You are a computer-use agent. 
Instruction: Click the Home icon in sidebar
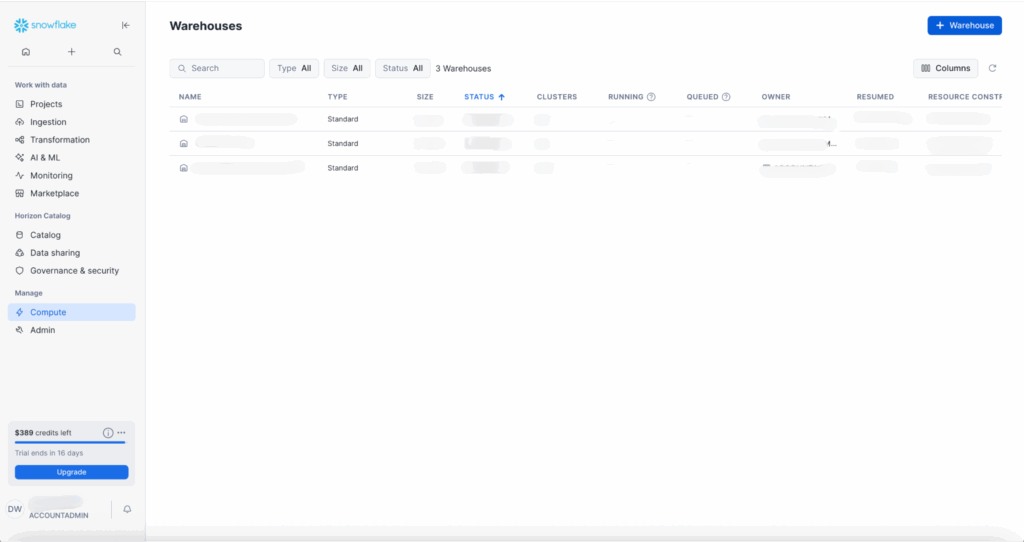pyautogui.click(x=25, y=52)
